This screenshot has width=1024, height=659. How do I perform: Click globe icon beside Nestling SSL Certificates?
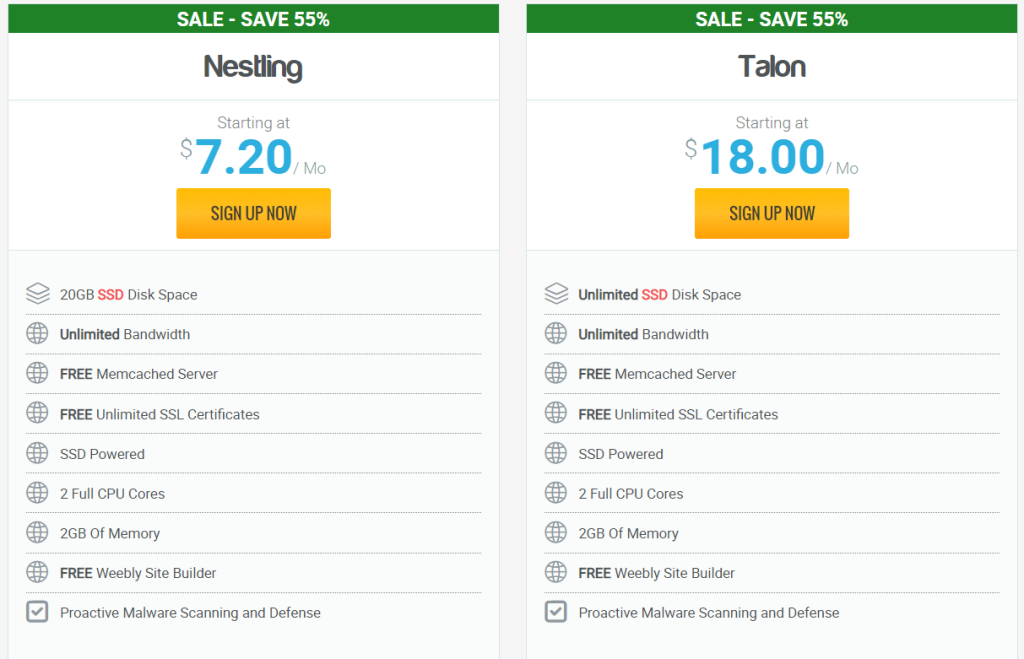coord(37,413)
